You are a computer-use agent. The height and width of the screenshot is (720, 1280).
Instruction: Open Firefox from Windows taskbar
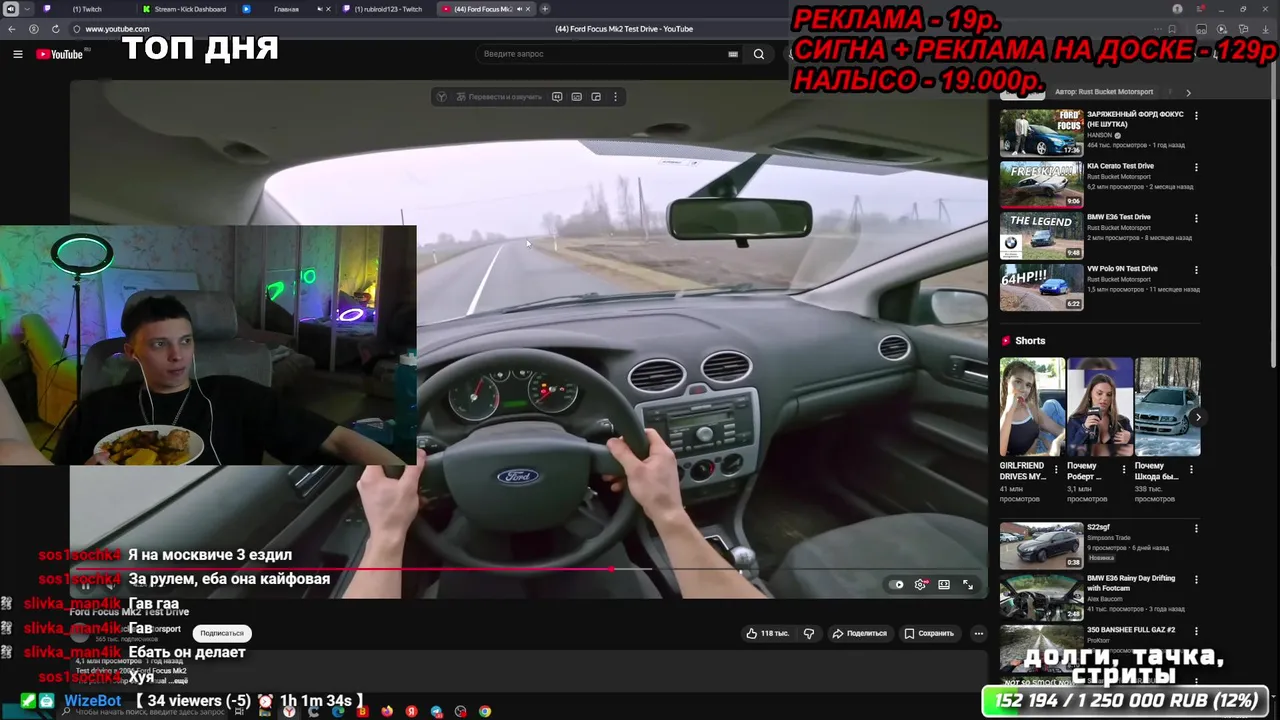coord(387,712)
